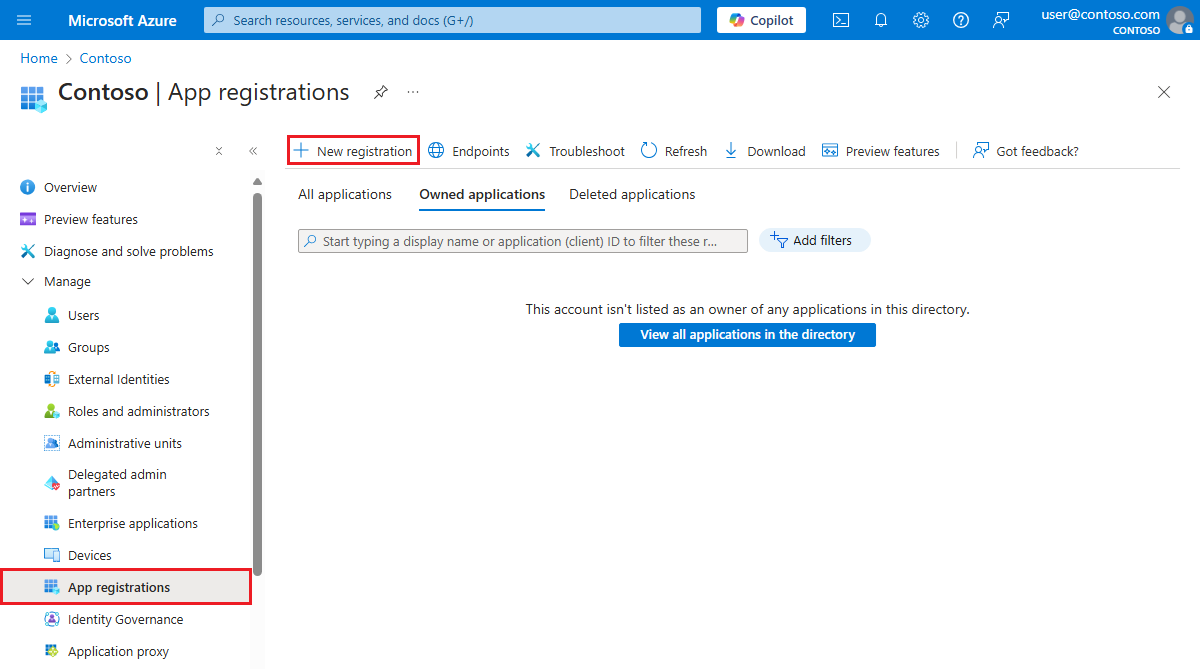Click the global search box

coord(452,20)
